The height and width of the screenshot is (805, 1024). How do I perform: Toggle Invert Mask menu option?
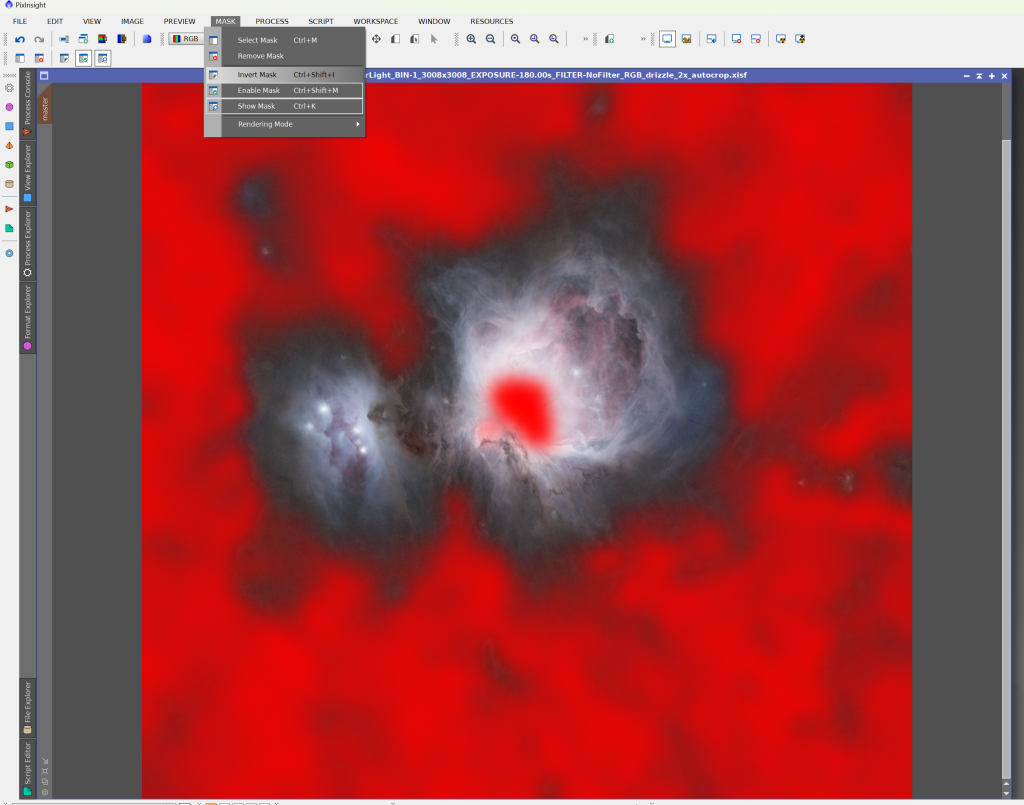(257, 75)
